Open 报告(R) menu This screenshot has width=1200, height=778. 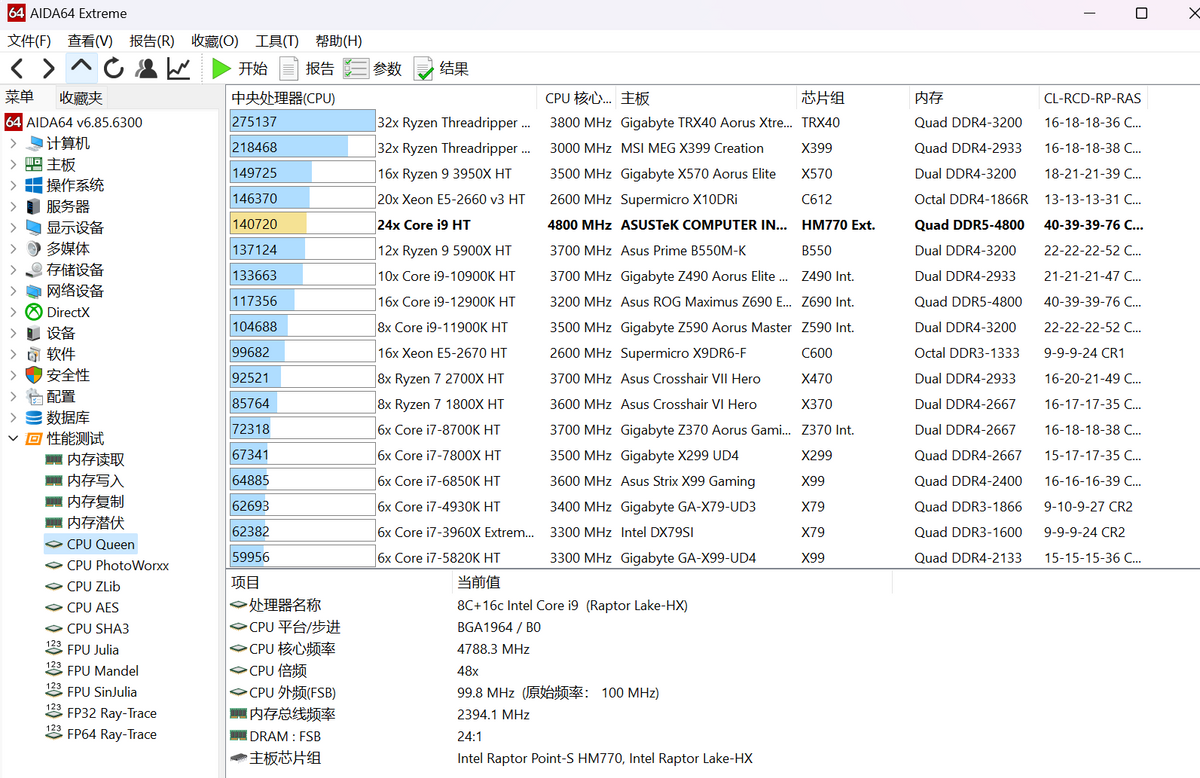coord(152,41)
